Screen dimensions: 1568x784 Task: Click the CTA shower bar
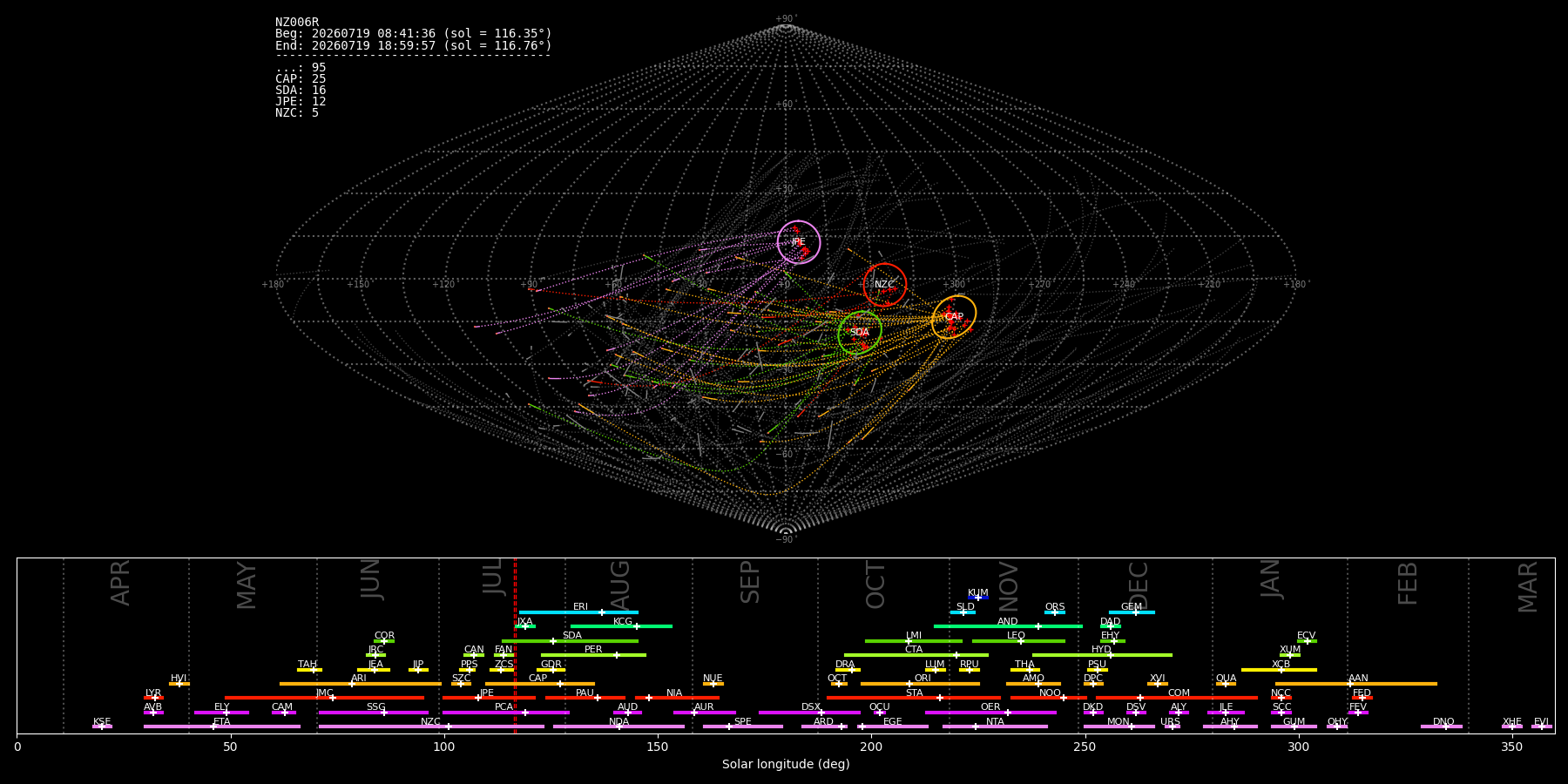click(916, 655)
